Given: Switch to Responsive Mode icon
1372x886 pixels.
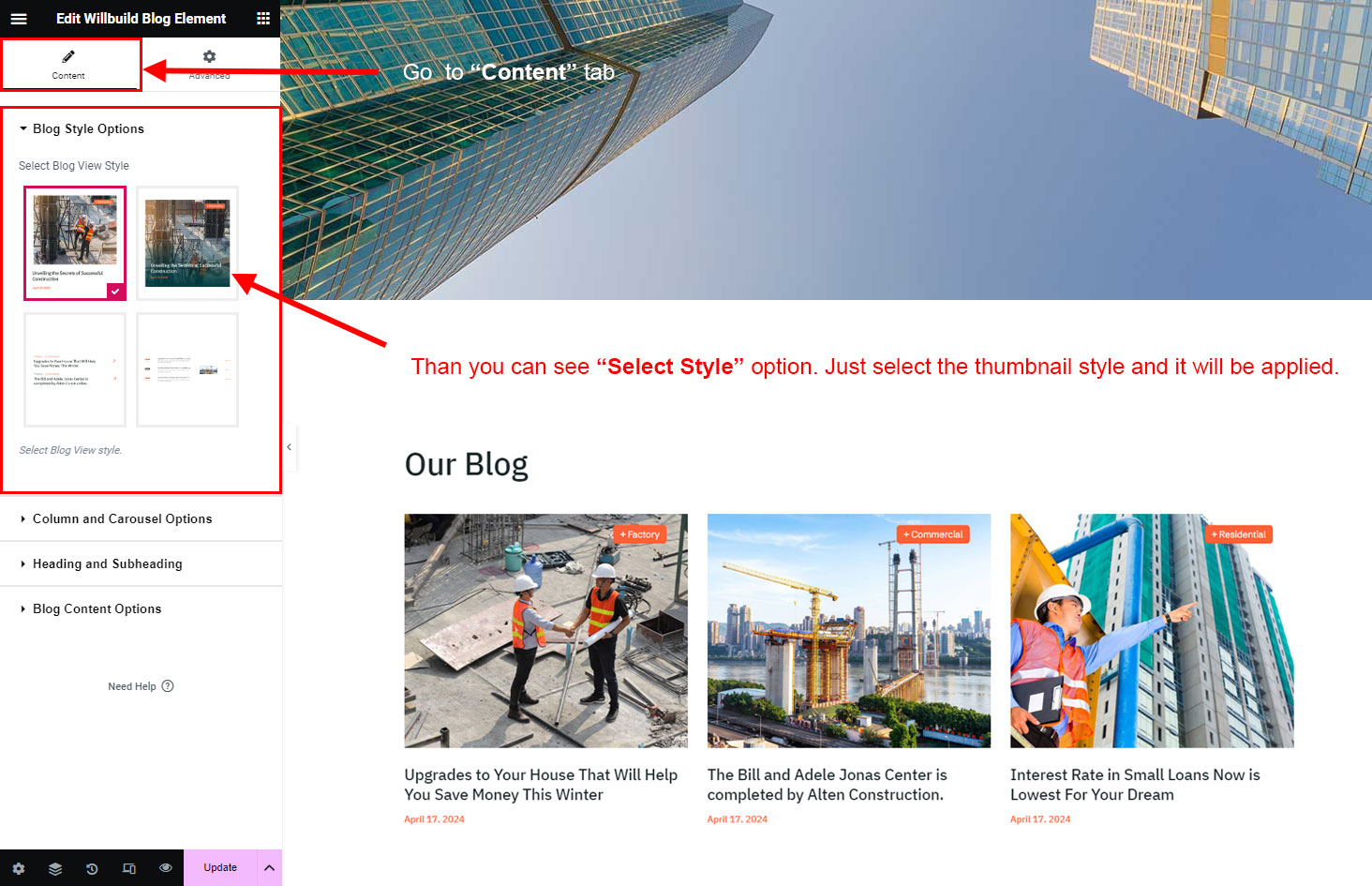Looking at the screenshot, I should coord(129,868).
